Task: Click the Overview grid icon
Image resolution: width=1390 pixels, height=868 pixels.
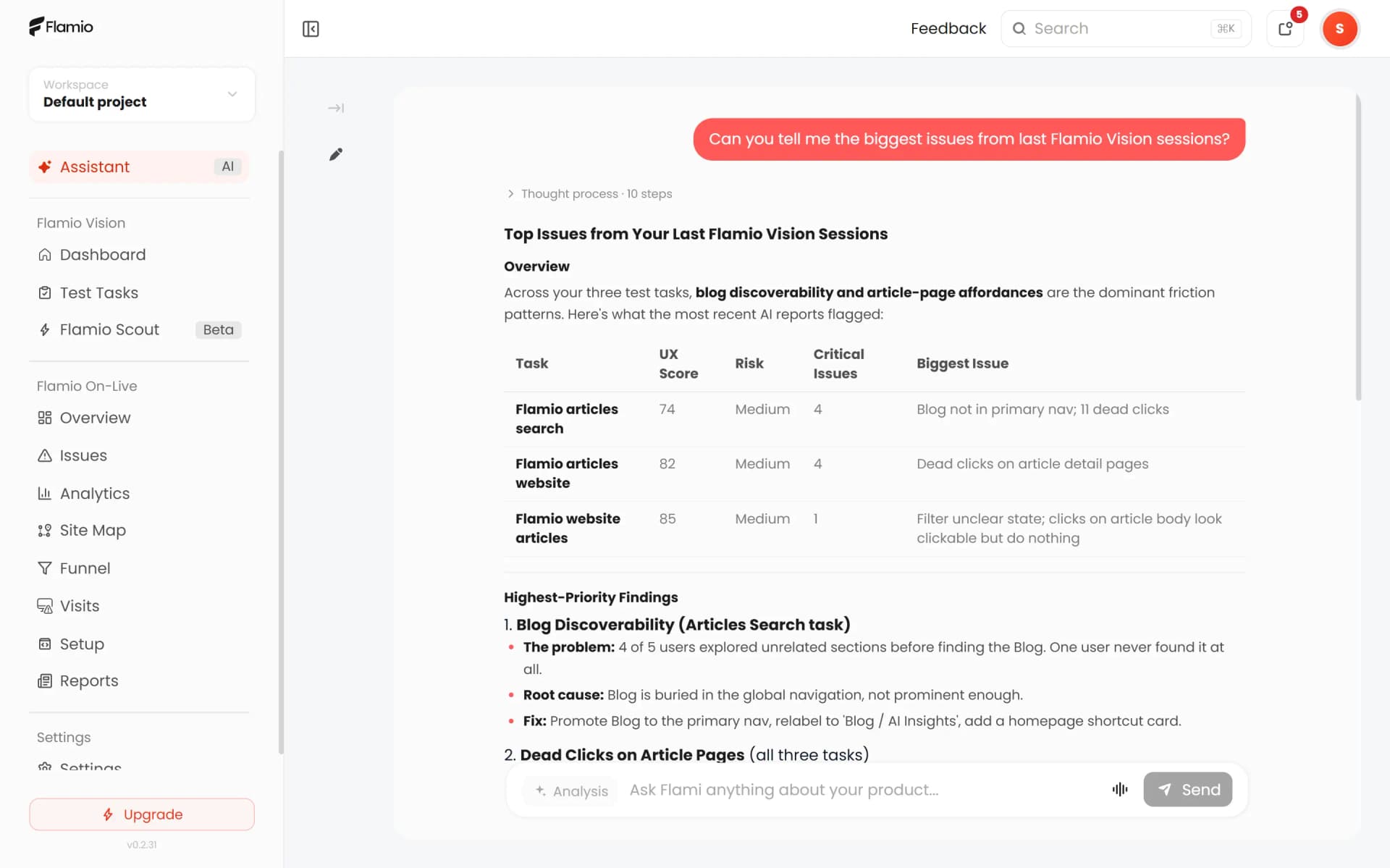Action: pyautogui.click(x=45, y=418)
